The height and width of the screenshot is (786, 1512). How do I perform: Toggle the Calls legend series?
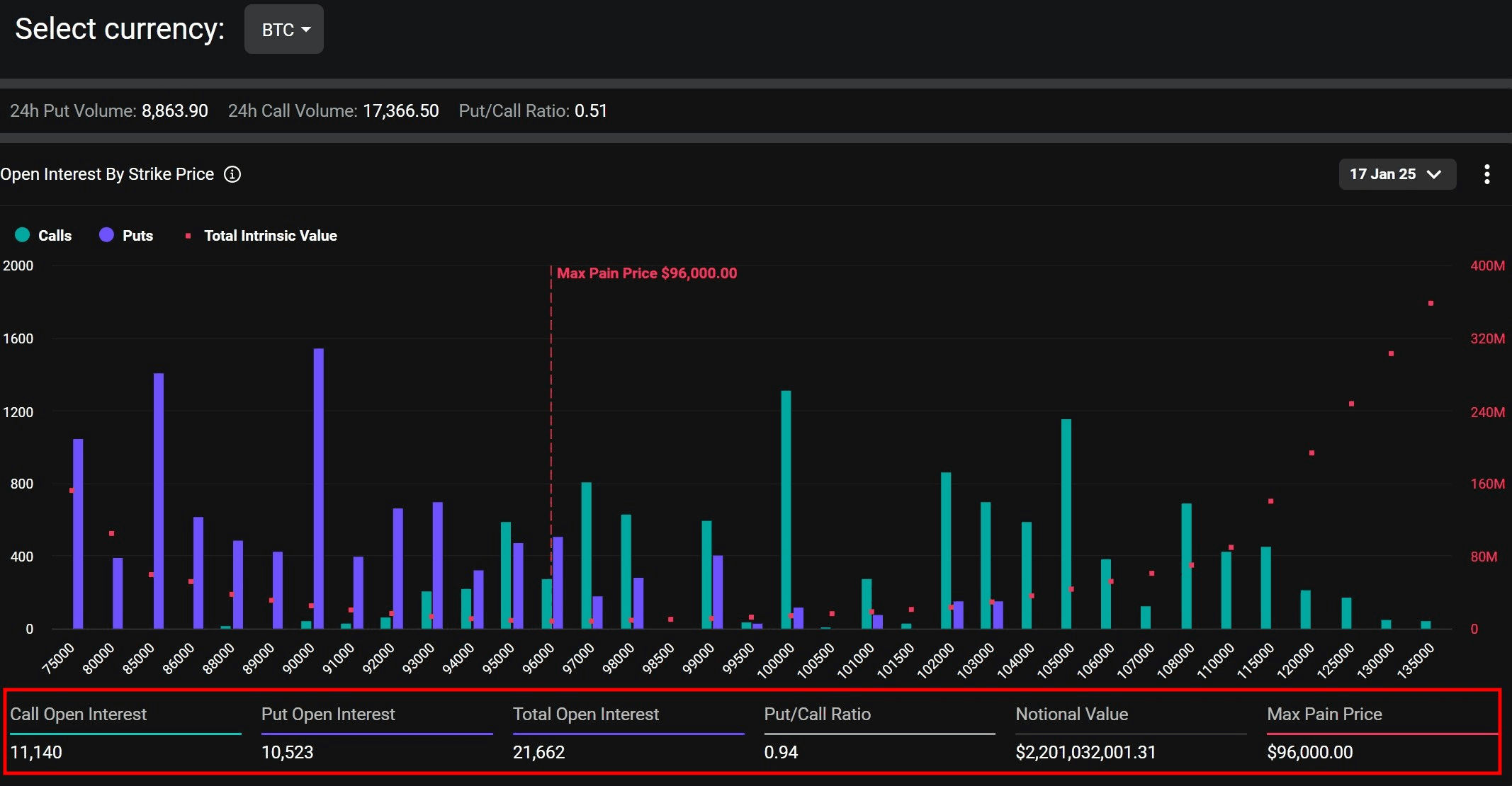[x=43, y=235]
